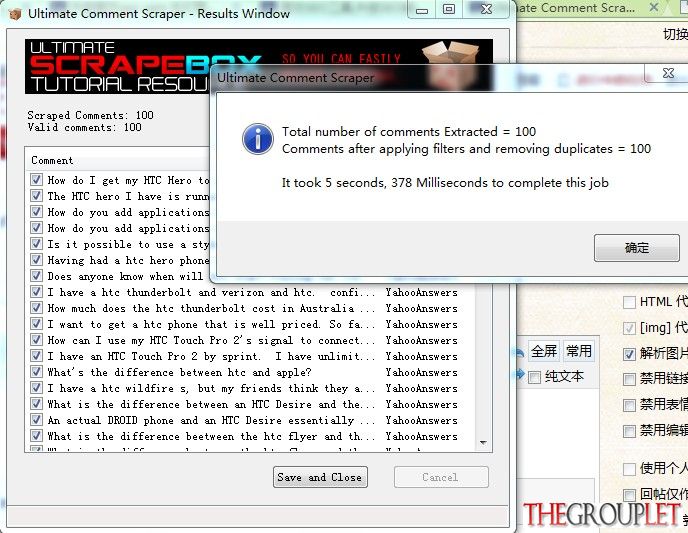Click YahooAnswers source in the DROID phone row
The width and height of the screenshot is (688, 533).
tap(421, 420)
